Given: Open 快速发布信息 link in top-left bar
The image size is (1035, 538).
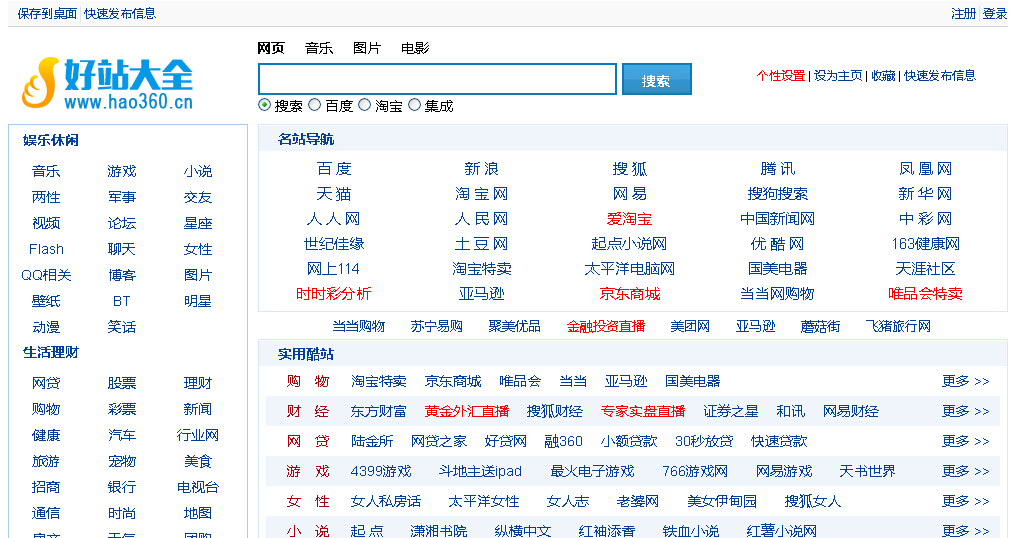Looking at the screenshot, I should coord(120,14).
